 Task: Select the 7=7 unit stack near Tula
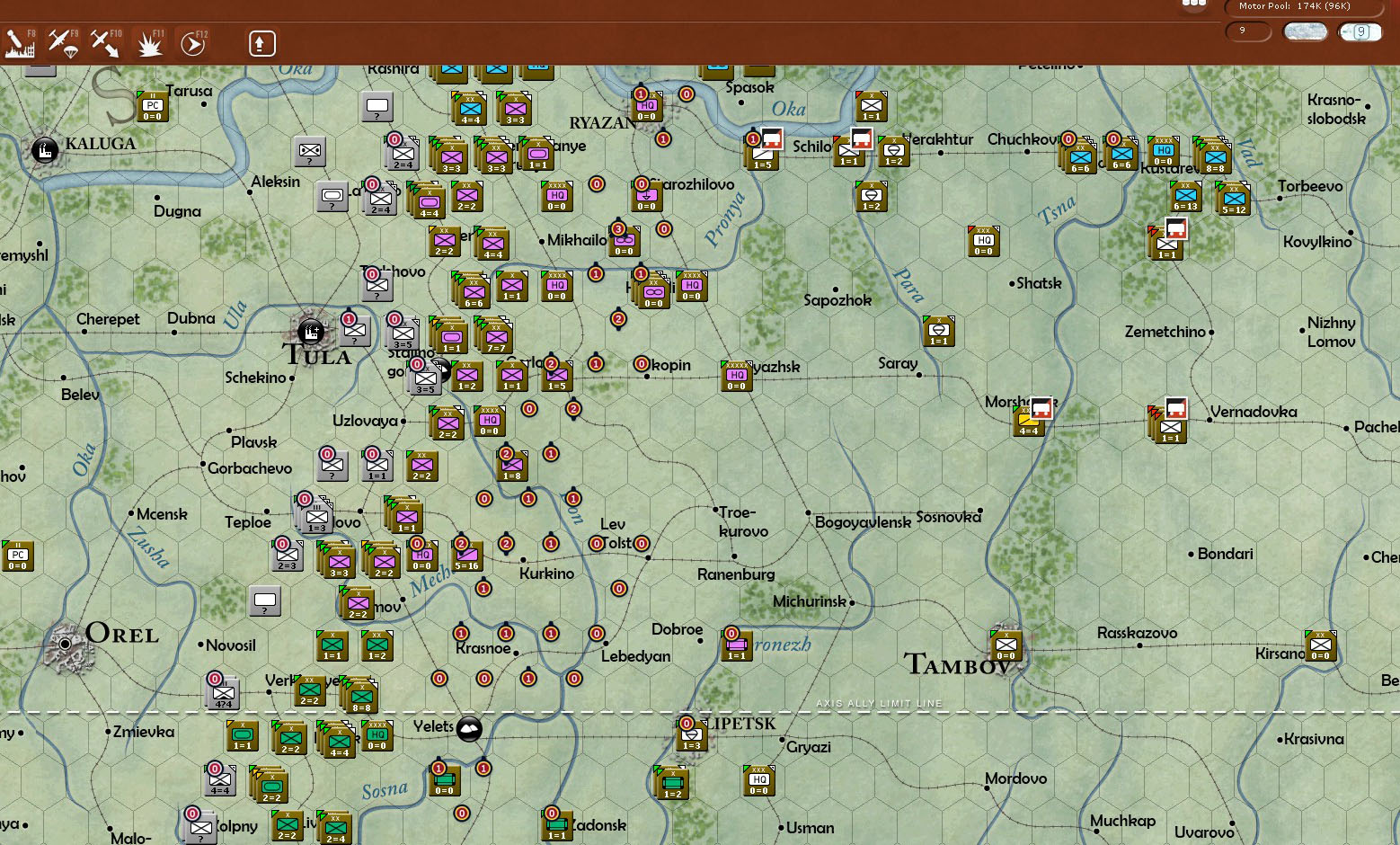(494, 334)
